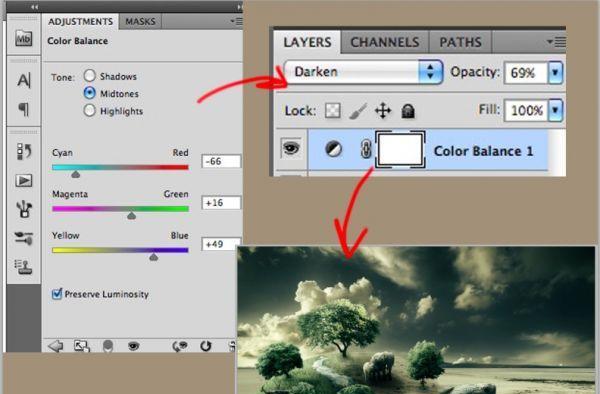Click the Cyan-Red slider handle
The width and height of the screenshot is (600, 394).
click(x=76, y=174)
